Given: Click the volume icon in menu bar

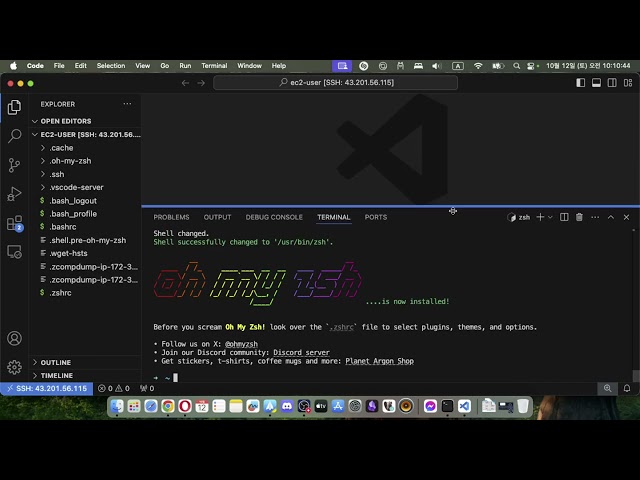Looking at the screenshot, I should coord(436,66).
